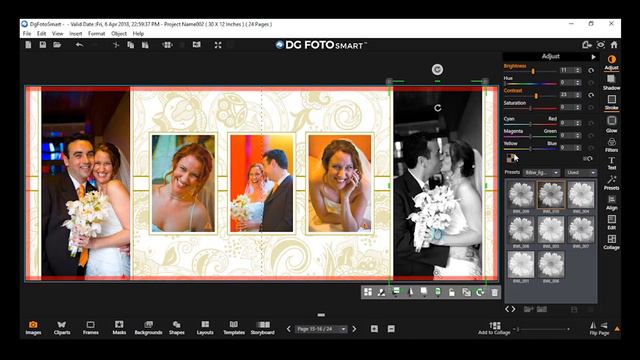This screenshot has width=640, height=360.
Task: Rotate selected photo using green rotate icon
Action: point(480,292)
